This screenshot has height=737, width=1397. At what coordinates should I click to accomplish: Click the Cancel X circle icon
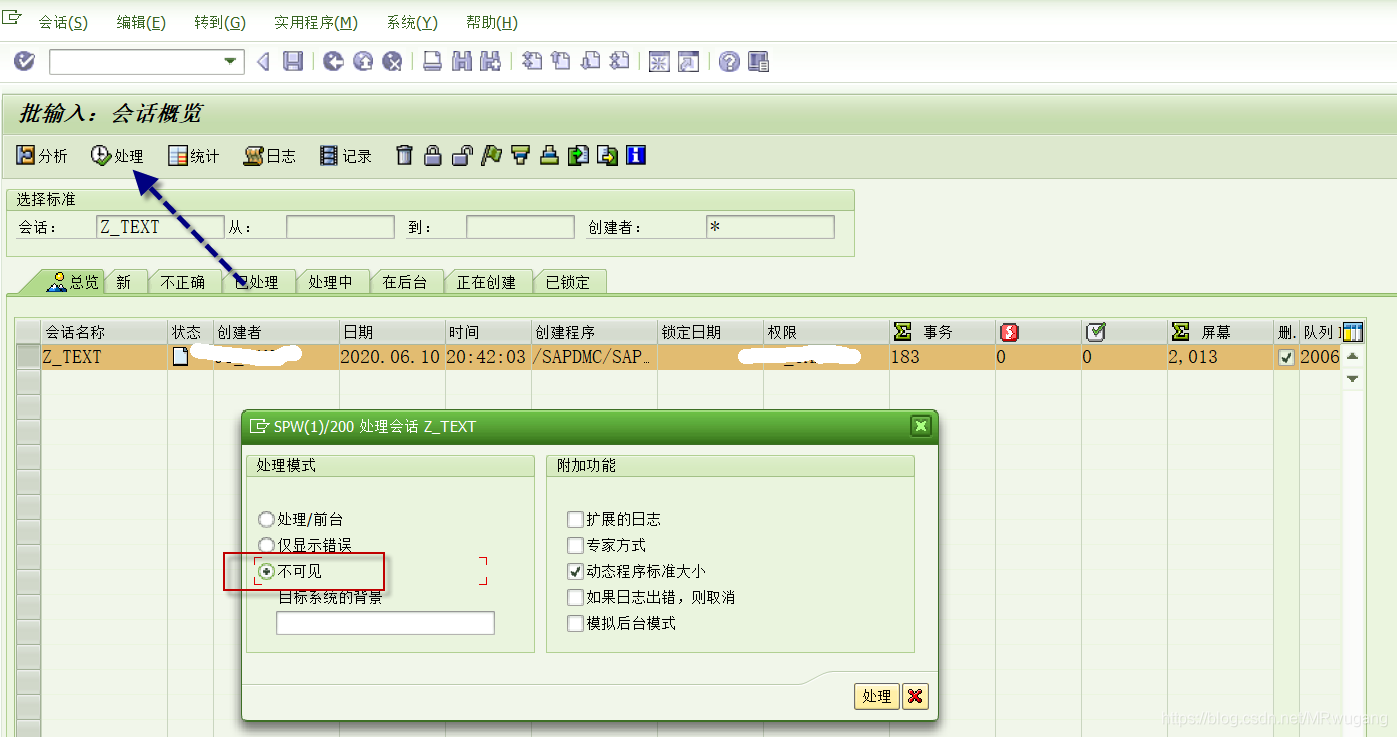tap(393, 62)
